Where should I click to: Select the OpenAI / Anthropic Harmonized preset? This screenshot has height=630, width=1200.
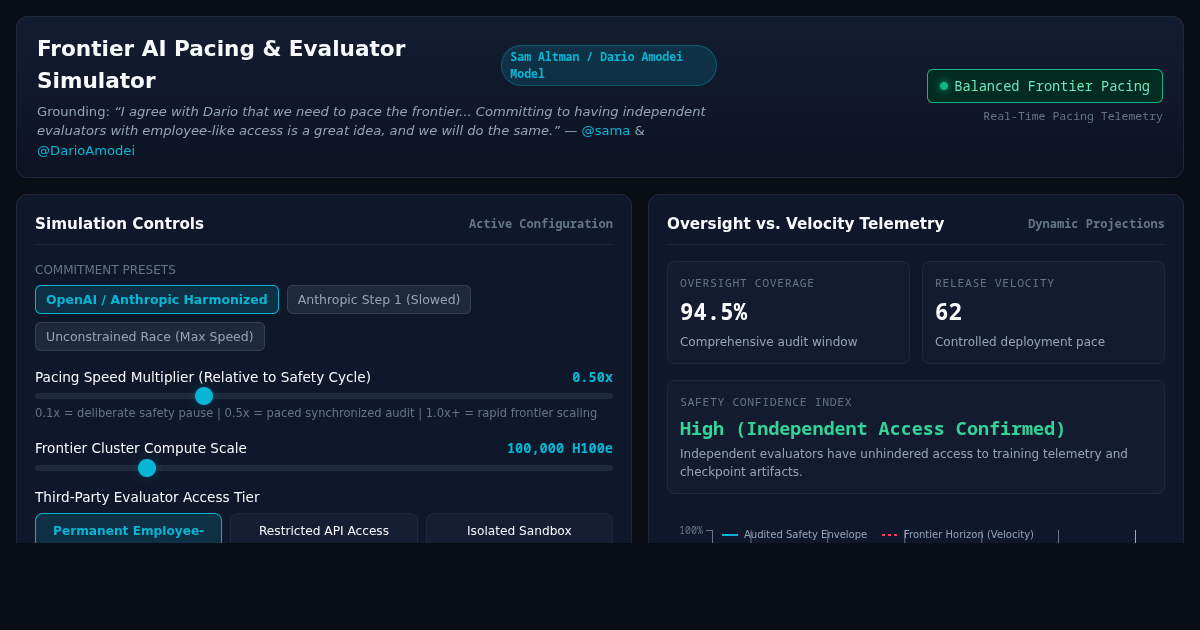point(157,299)
